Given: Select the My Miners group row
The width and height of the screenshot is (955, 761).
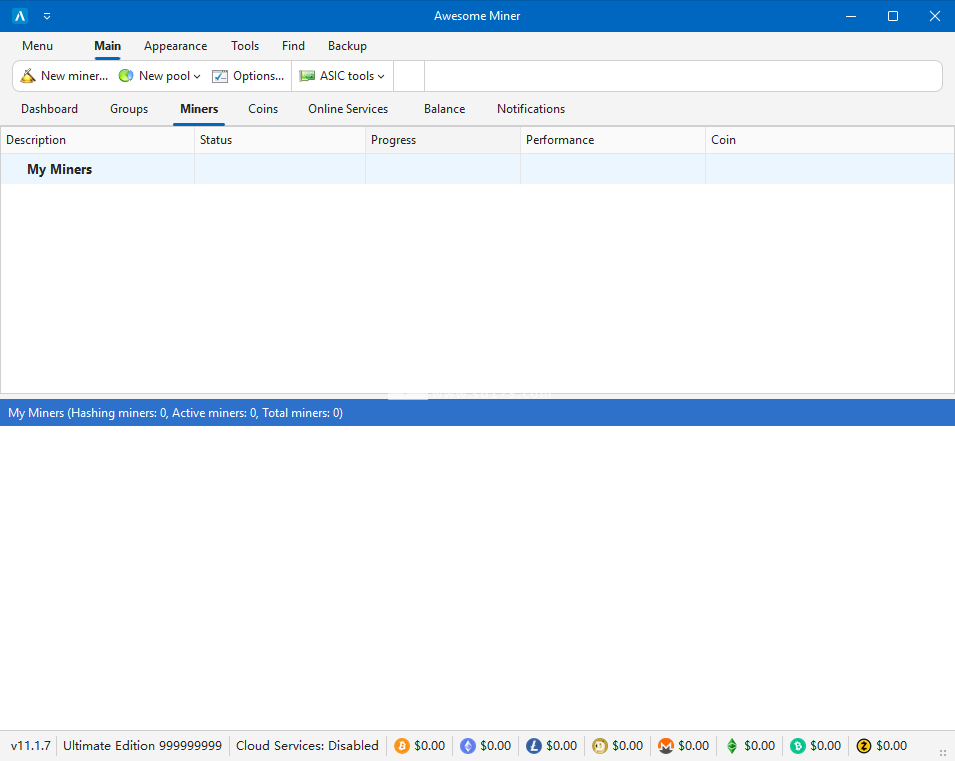Looking at the screenshot, I should (x=478, y=169).
